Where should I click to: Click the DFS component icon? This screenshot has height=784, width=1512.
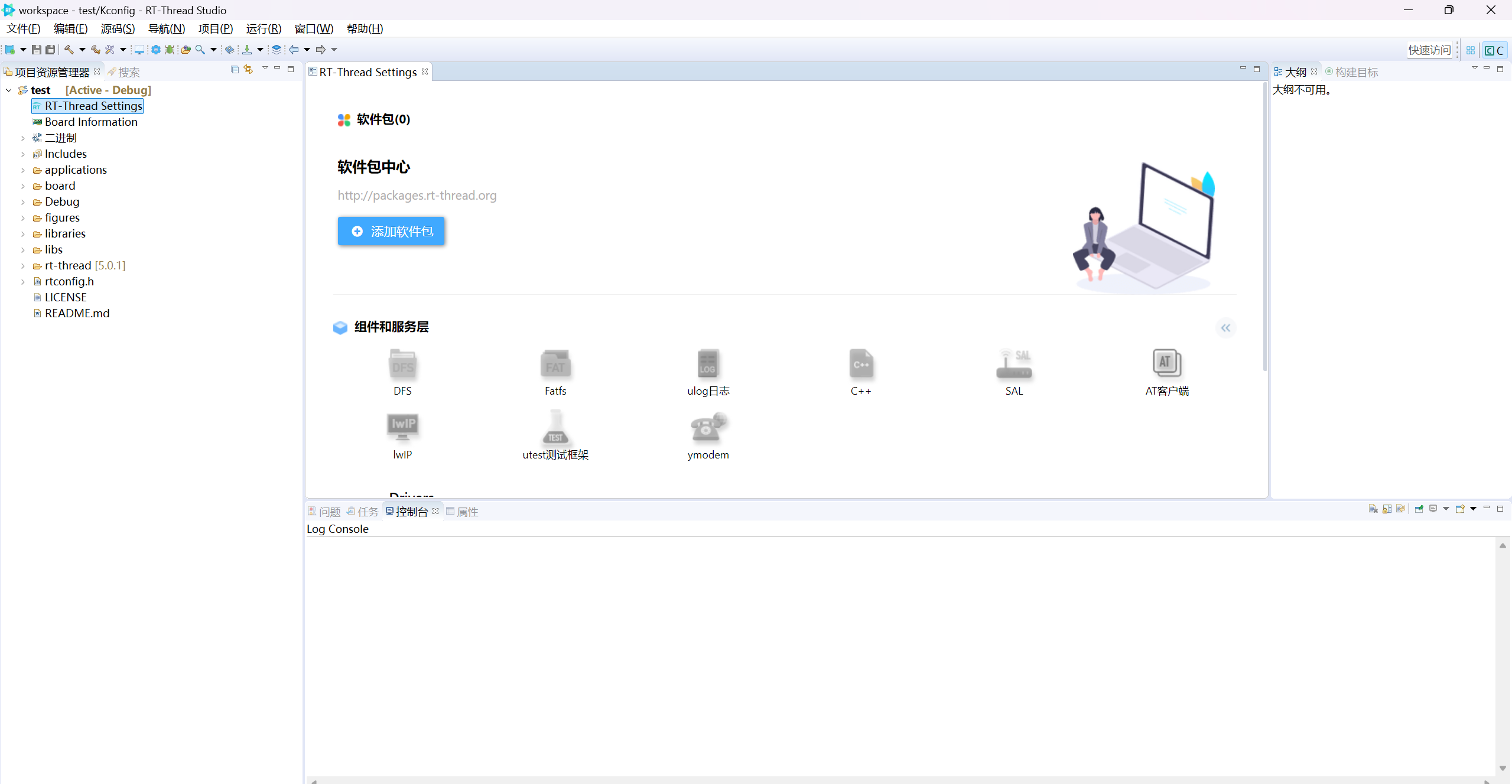tap(402, 363)
